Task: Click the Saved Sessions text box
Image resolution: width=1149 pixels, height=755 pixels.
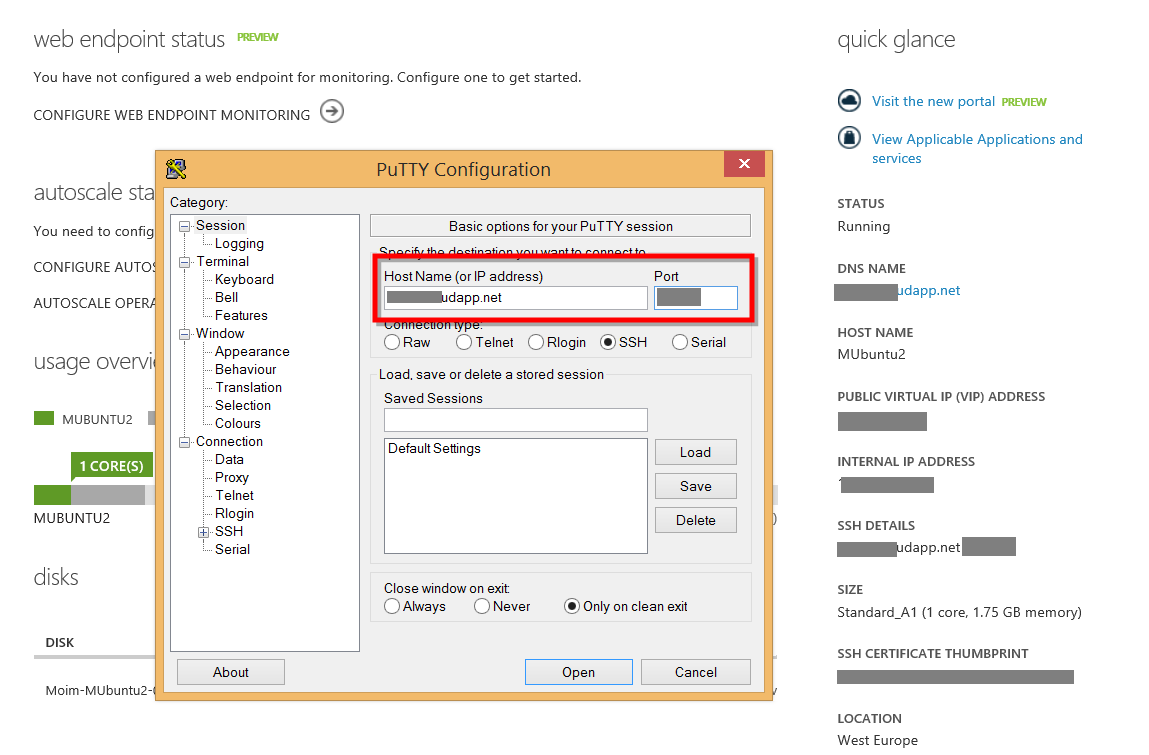Action: tap(515, 420)
